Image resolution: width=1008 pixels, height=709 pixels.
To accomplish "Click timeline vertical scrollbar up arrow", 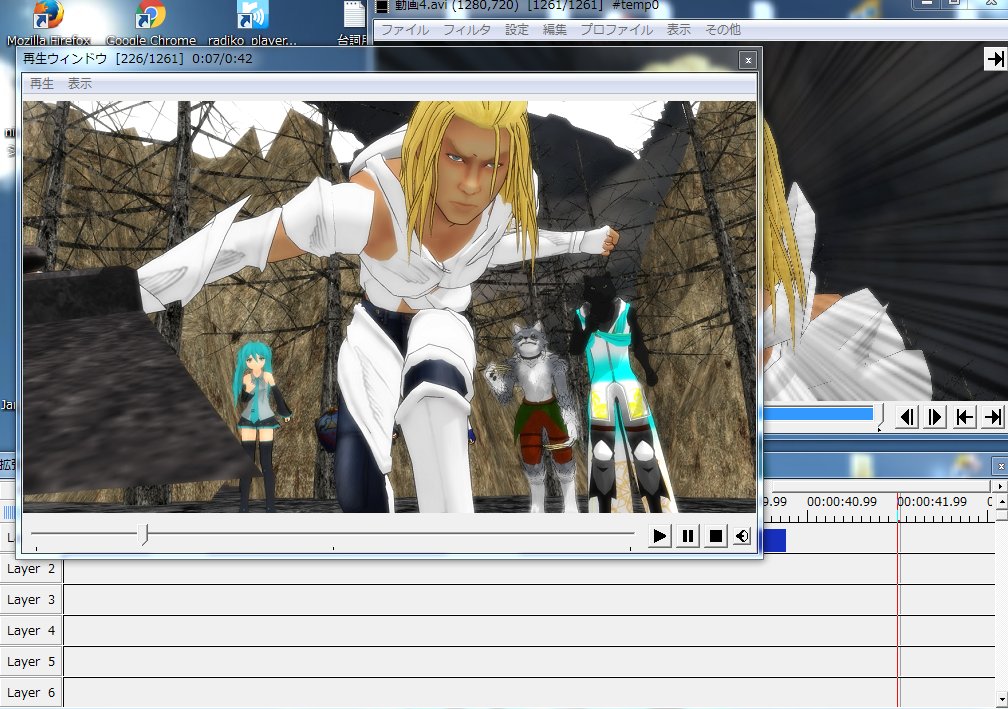I will pos(1002,500).
